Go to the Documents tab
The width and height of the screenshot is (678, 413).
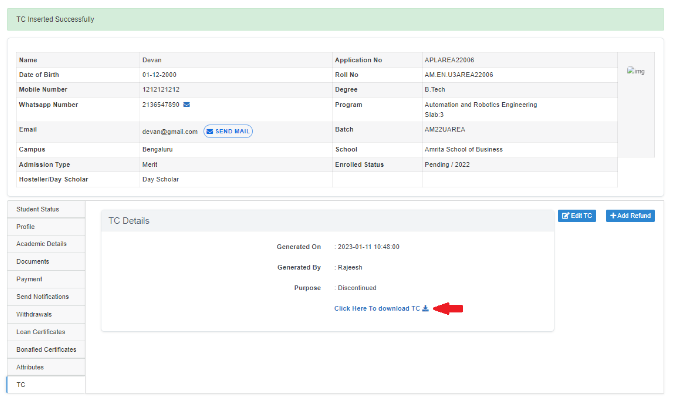tap(33, 262)
